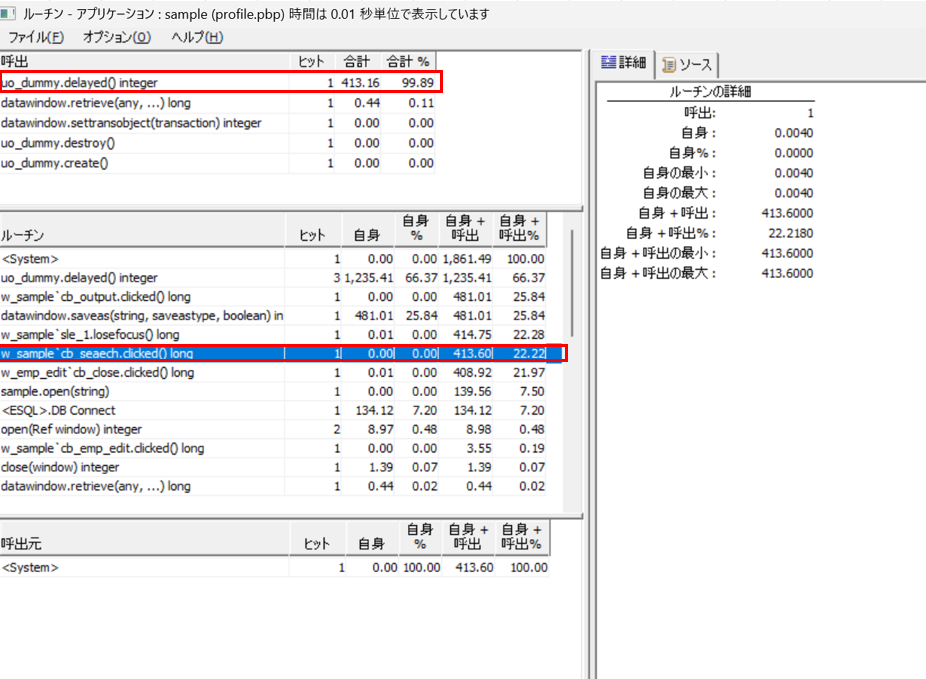This screenshot has height=679, width=926.
Task: Open the ヘルプ(H) menu
Action: click(x=197, y=37)
